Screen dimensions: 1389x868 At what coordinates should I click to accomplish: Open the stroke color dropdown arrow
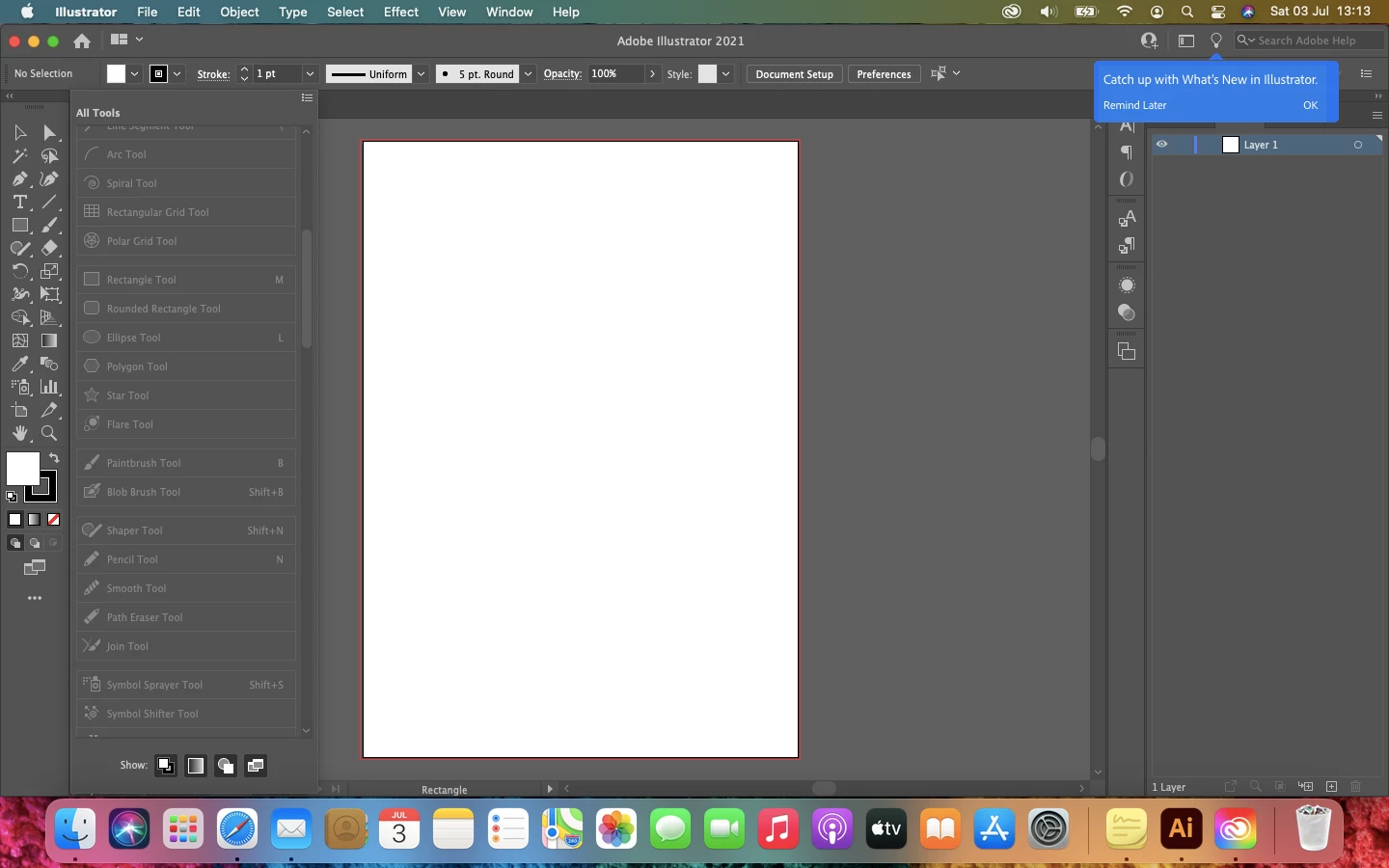coord(177,74)
